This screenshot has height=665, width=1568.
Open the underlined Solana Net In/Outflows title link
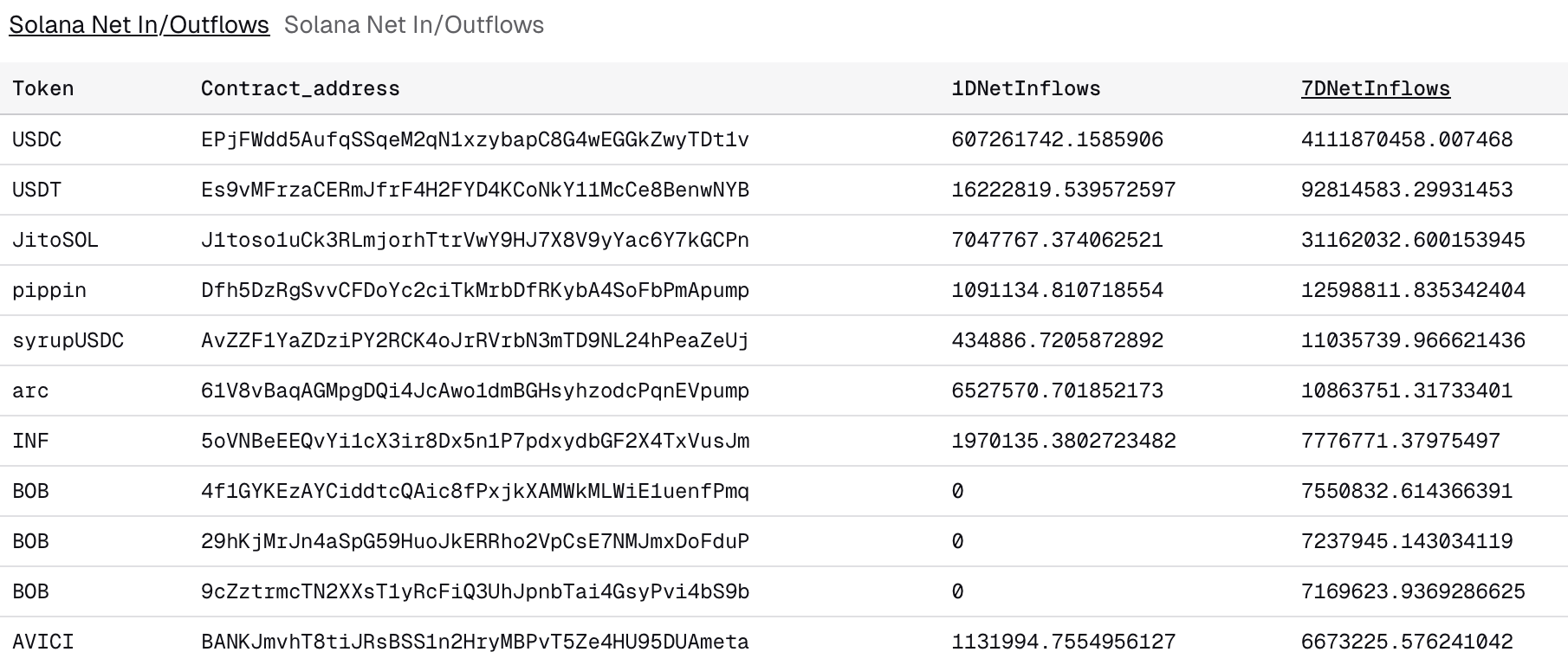click(139, 25)
